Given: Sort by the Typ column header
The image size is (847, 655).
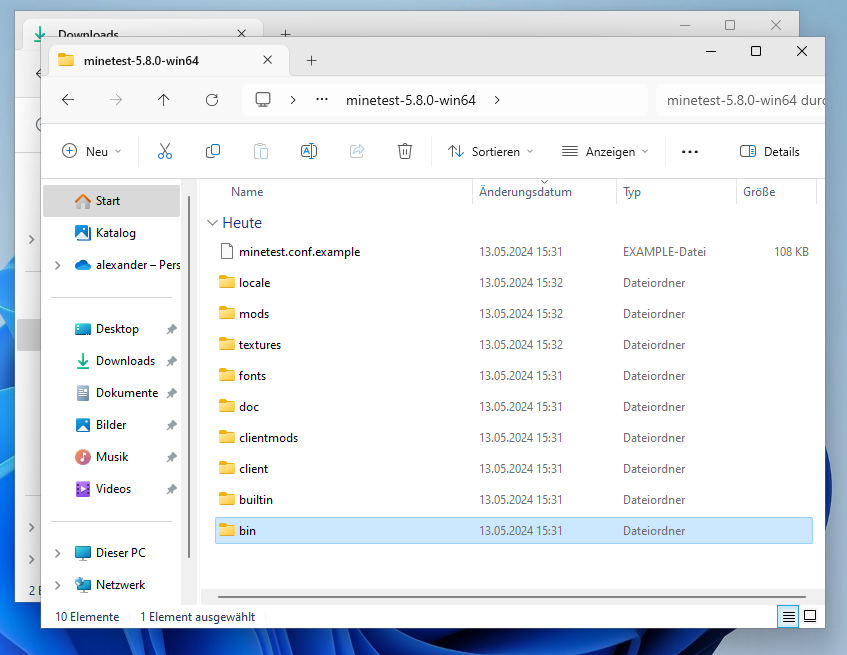Looking at the screenshot, I should pos(676,192).
